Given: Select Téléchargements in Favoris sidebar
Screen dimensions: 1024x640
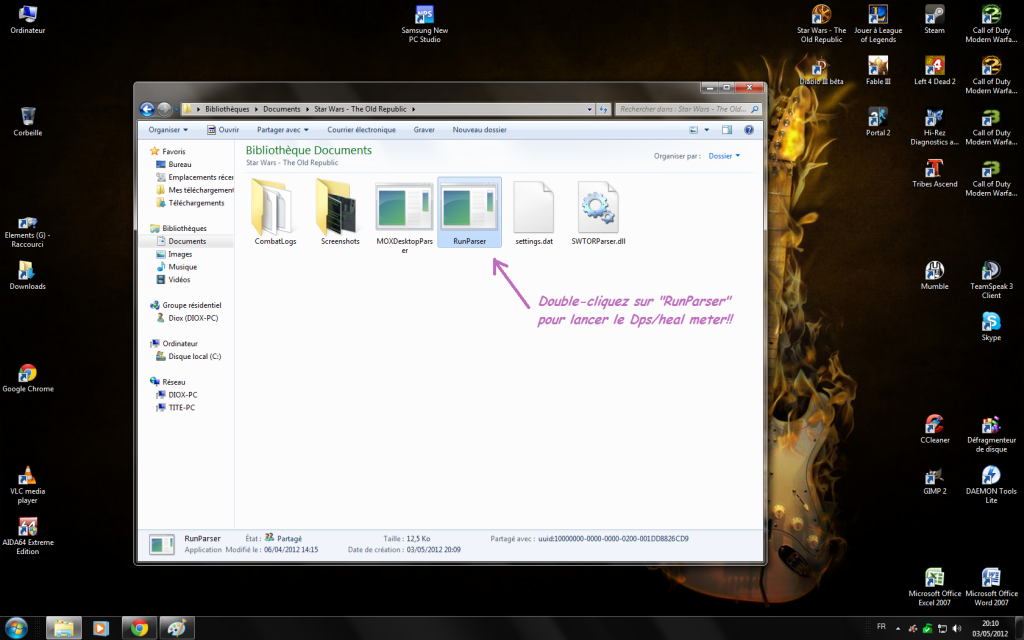Looking at the screenshot, I should 190,203.
